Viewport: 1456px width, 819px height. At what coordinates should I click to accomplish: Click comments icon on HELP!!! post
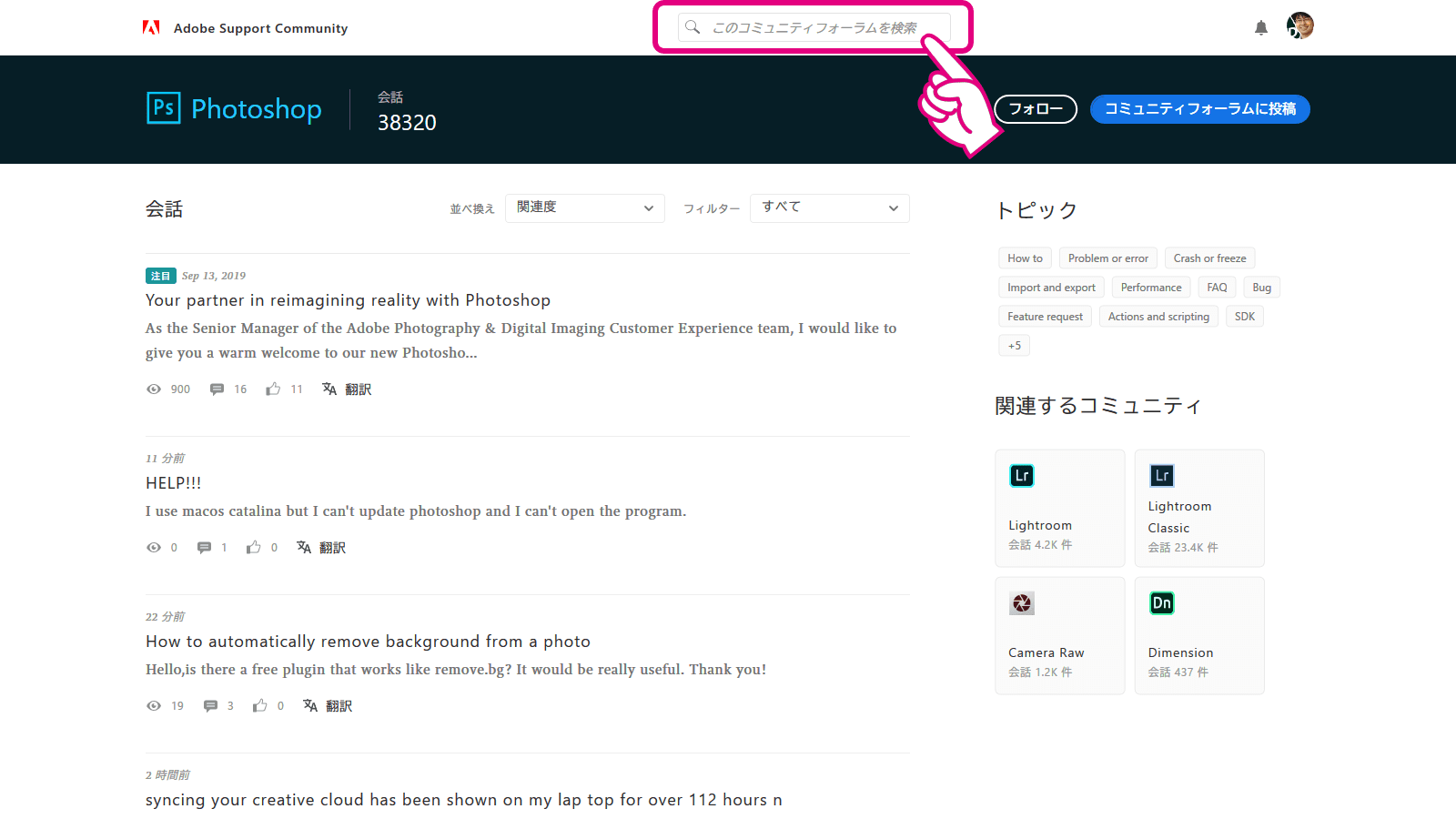(x=204, y=548)
